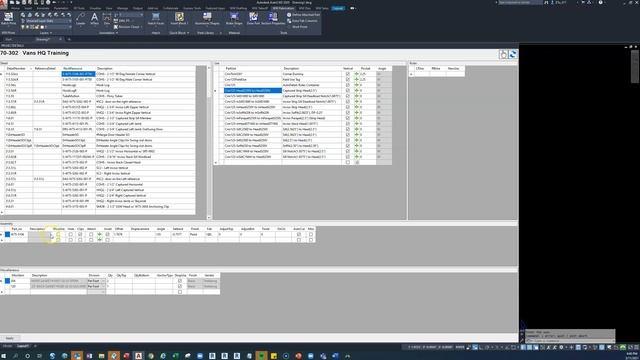Click Define Attached Part tool

(x=303, y=15)
